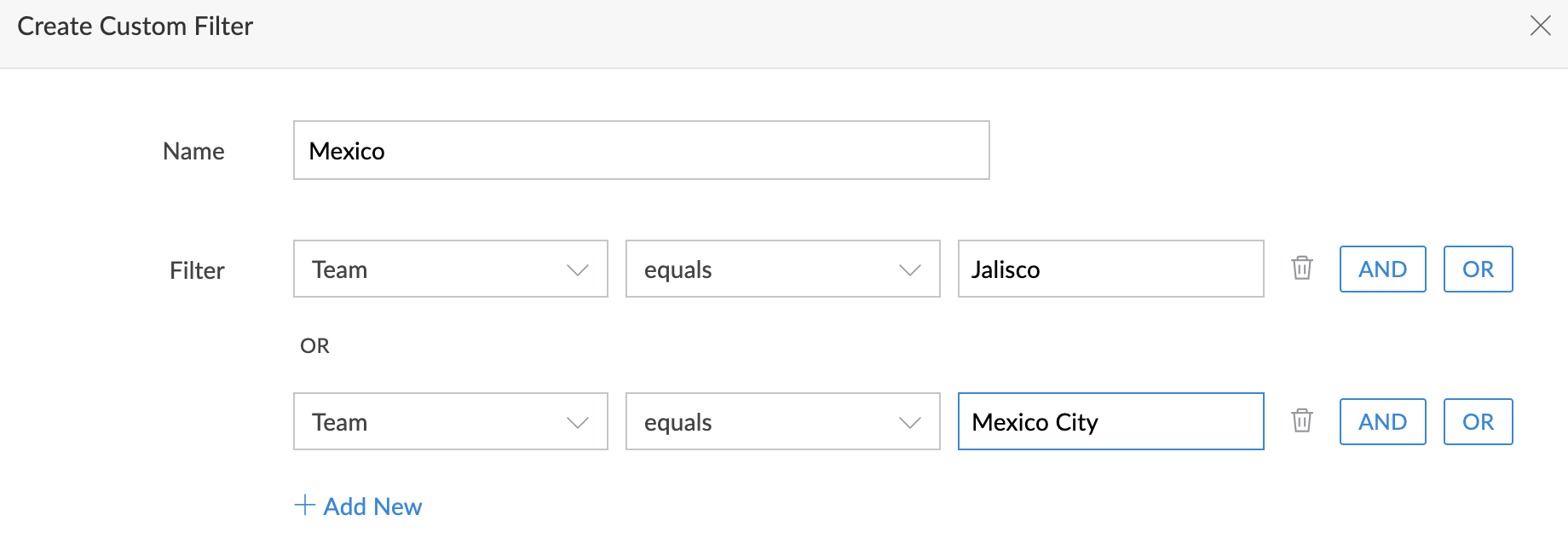Open the Team dropdown in the Jalisco row
1568x556 pixels.
450,269
